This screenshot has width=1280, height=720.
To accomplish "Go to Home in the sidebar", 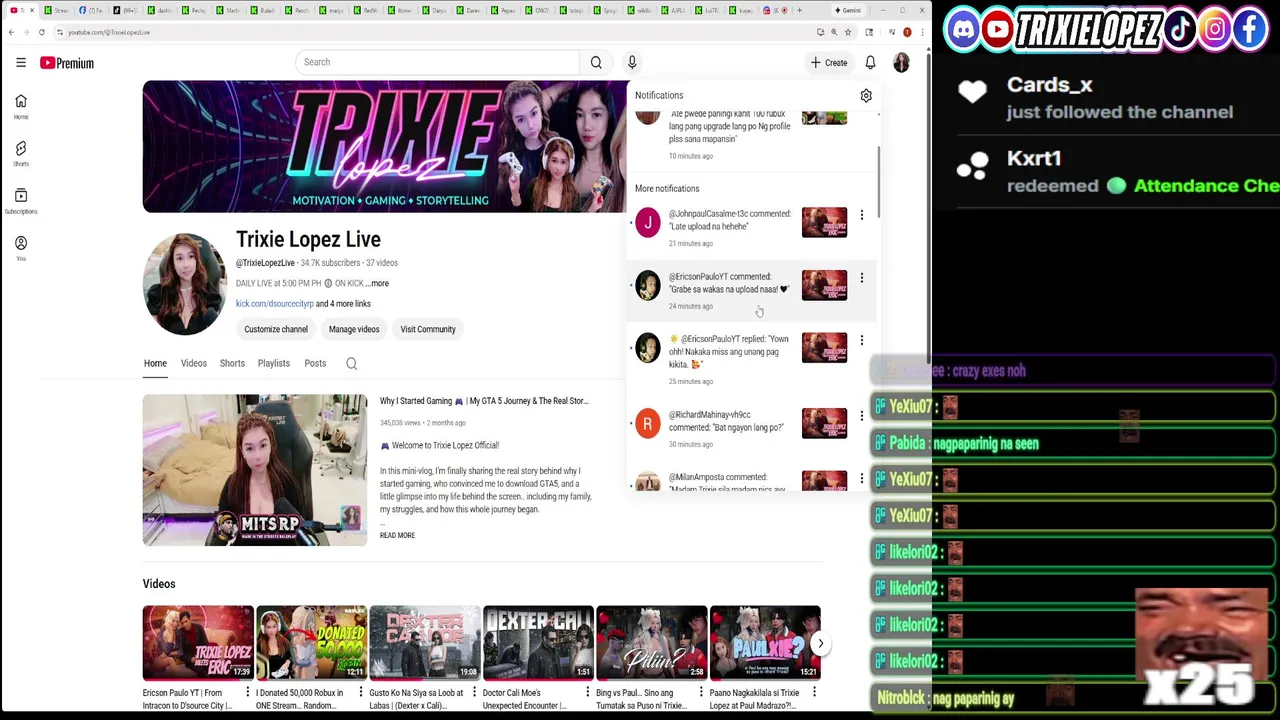I will pyautogui.click(x=21, y=107).
